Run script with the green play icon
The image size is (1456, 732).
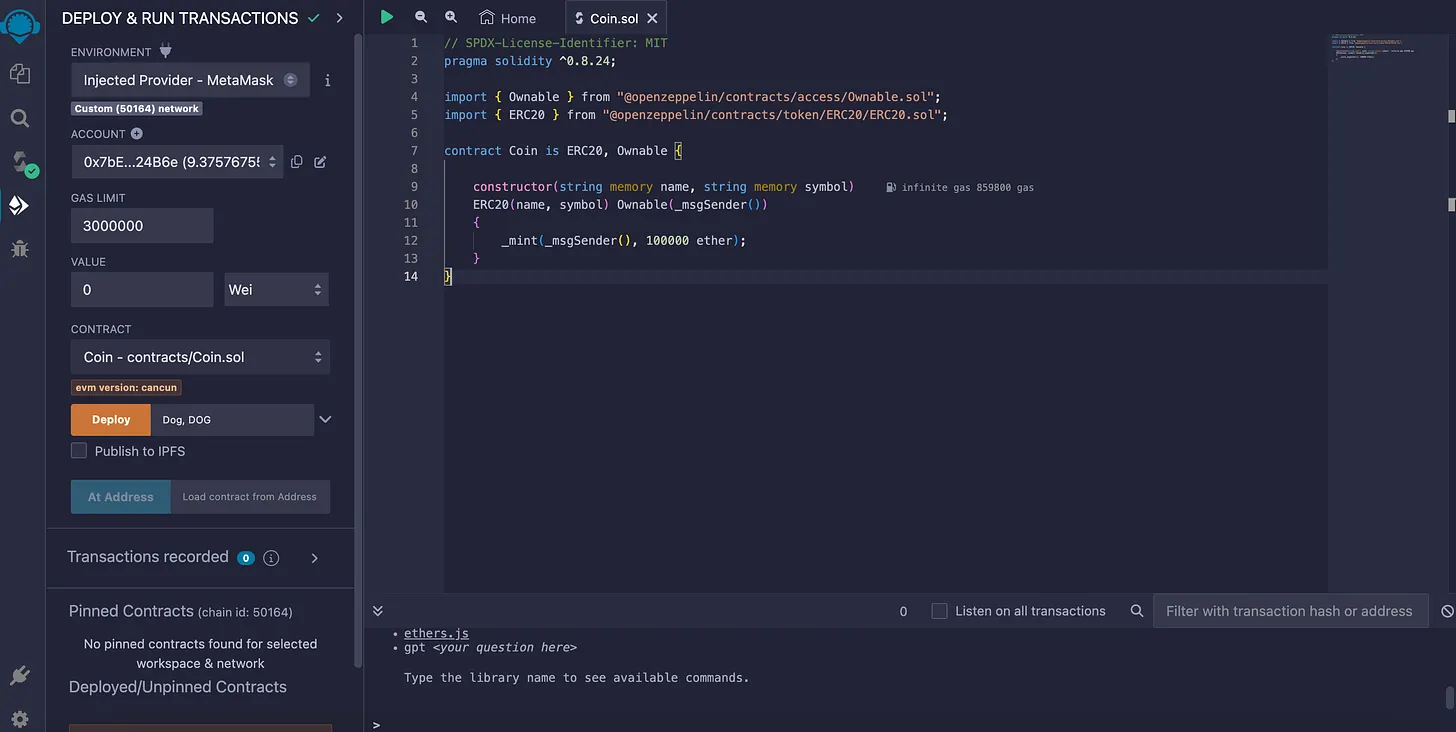tap(387, 17)
